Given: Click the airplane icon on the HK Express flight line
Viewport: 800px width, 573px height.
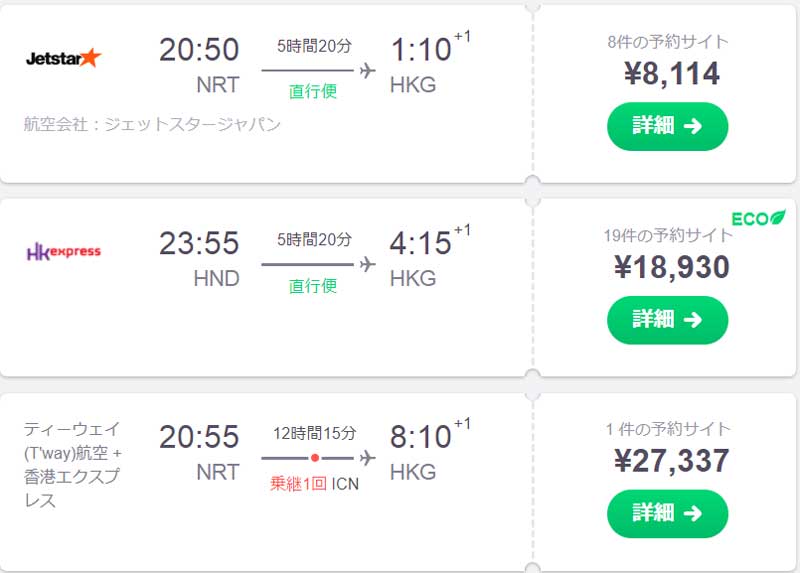Looking at the screenshot, I should 367,264.
